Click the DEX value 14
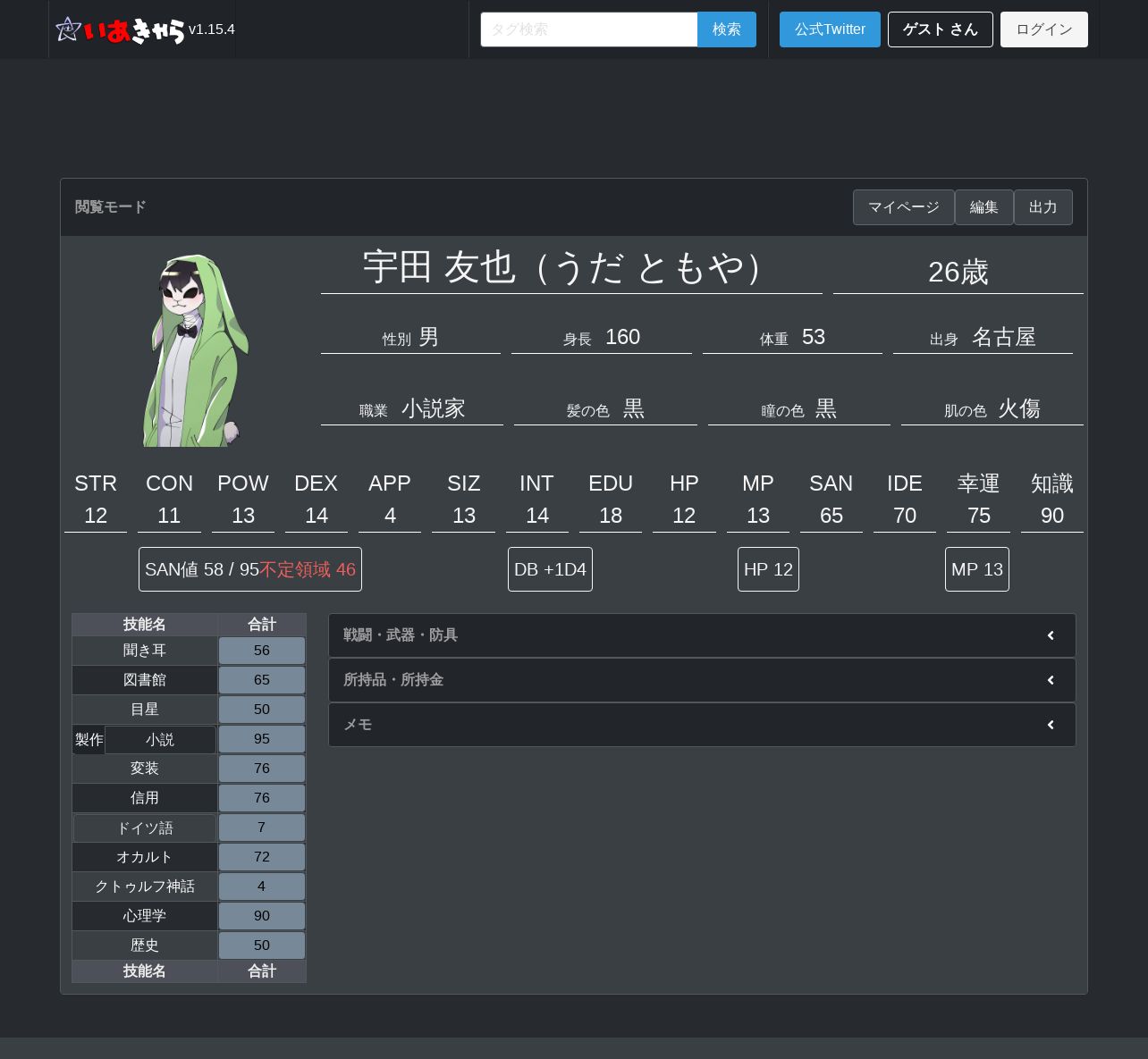This screenshot has height=1059, width=1148. point(317,516)
